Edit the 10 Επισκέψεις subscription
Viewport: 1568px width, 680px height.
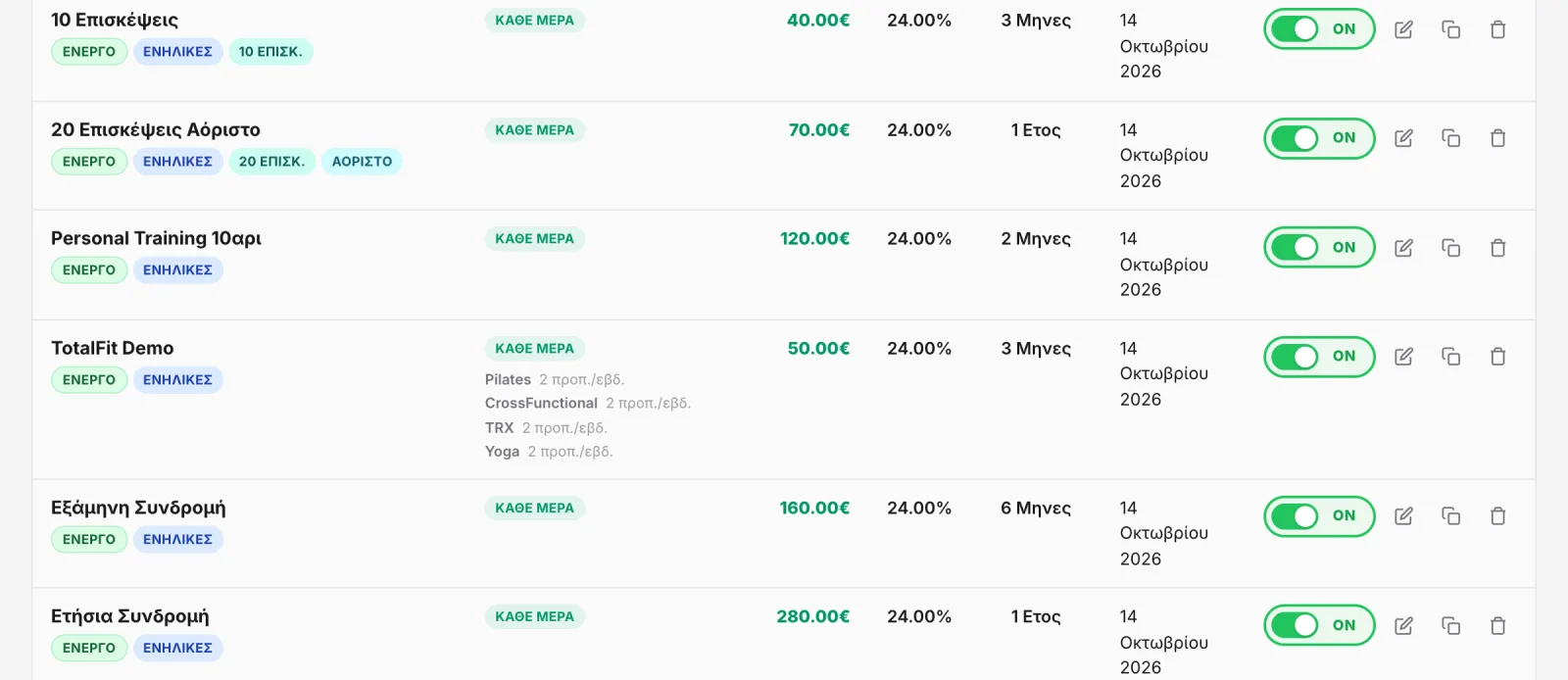[1403, 29]
